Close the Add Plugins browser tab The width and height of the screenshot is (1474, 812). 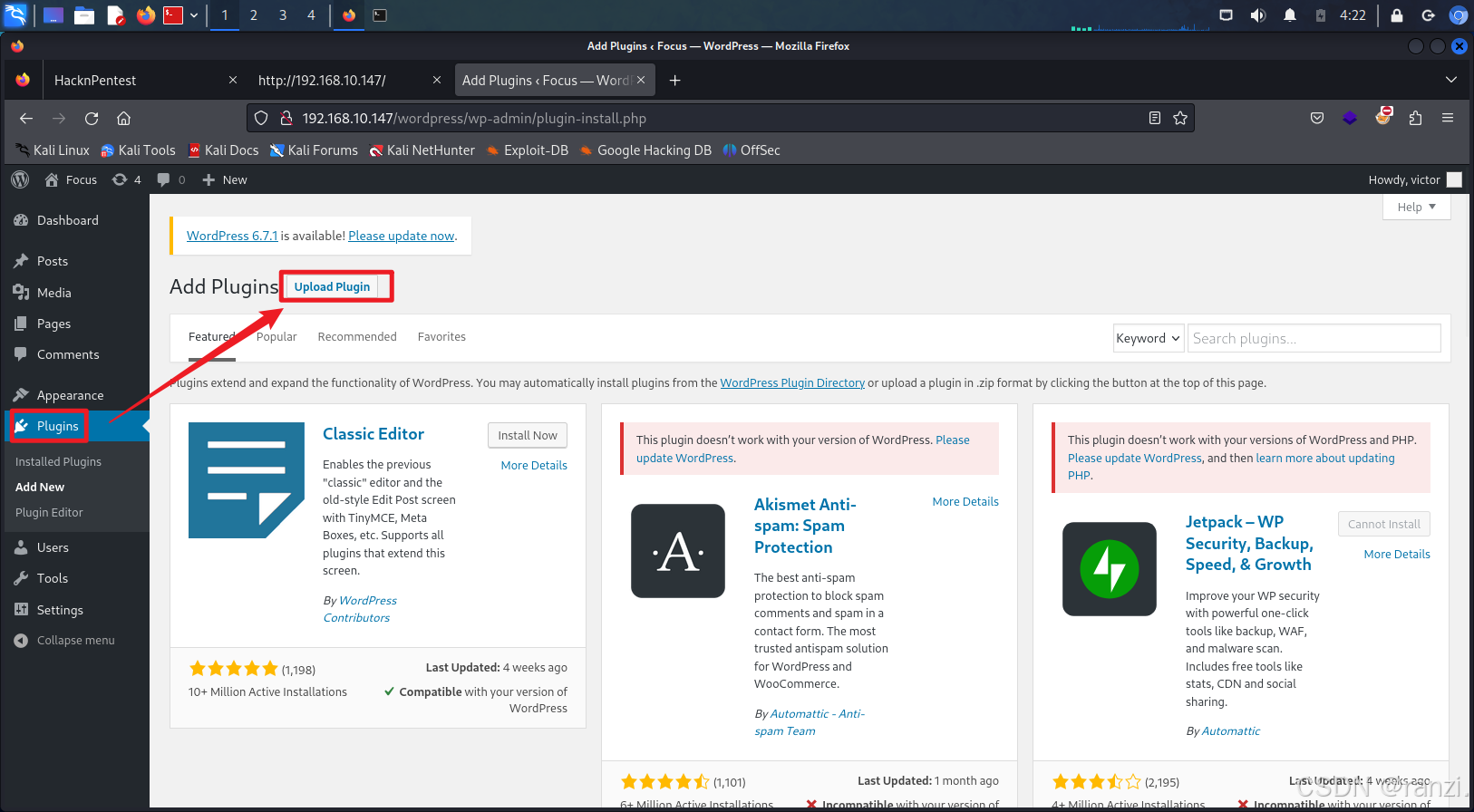click(x=641, y=80)
